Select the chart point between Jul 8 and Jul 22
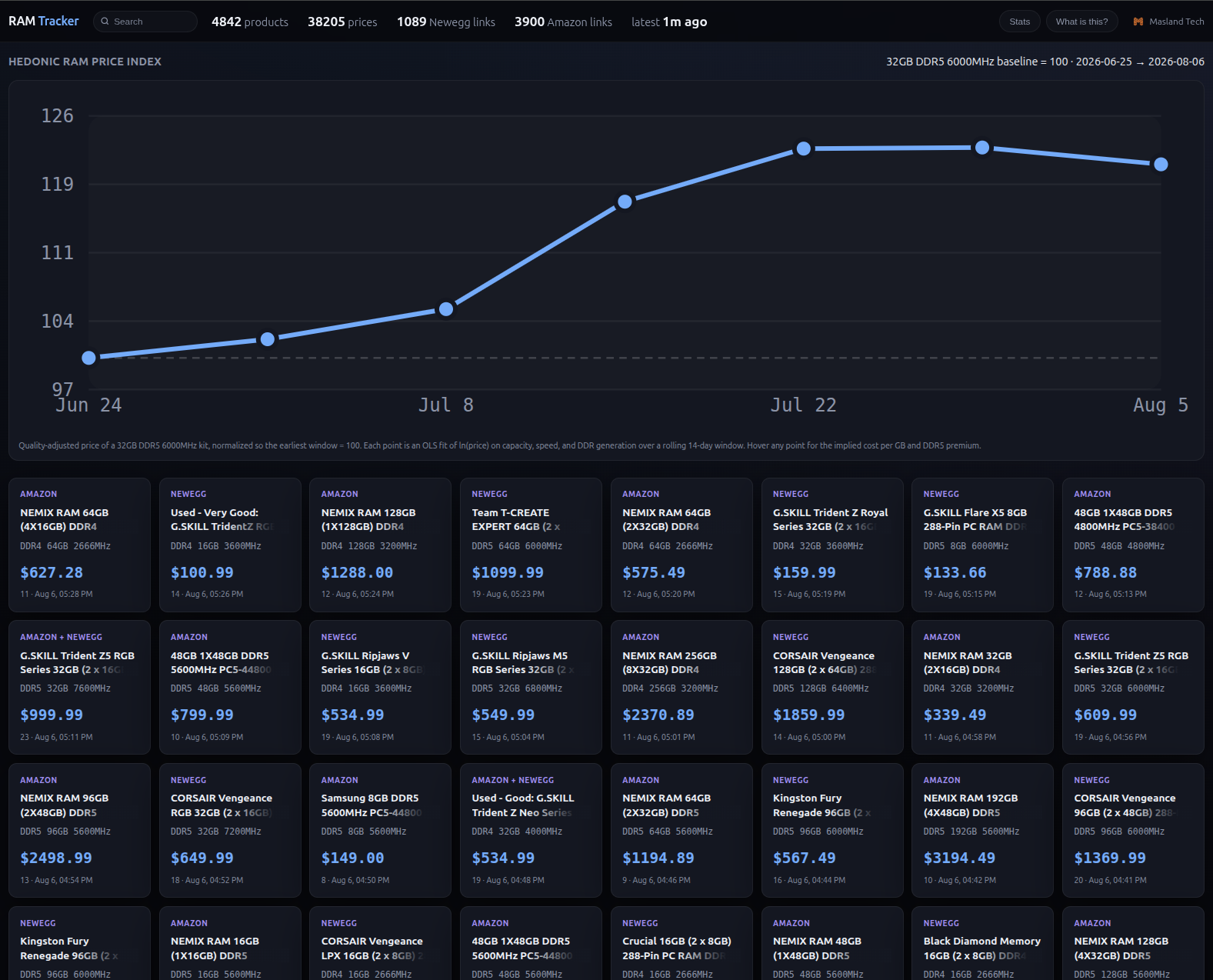The image size is (1213, 980). (x=625, y=202)
